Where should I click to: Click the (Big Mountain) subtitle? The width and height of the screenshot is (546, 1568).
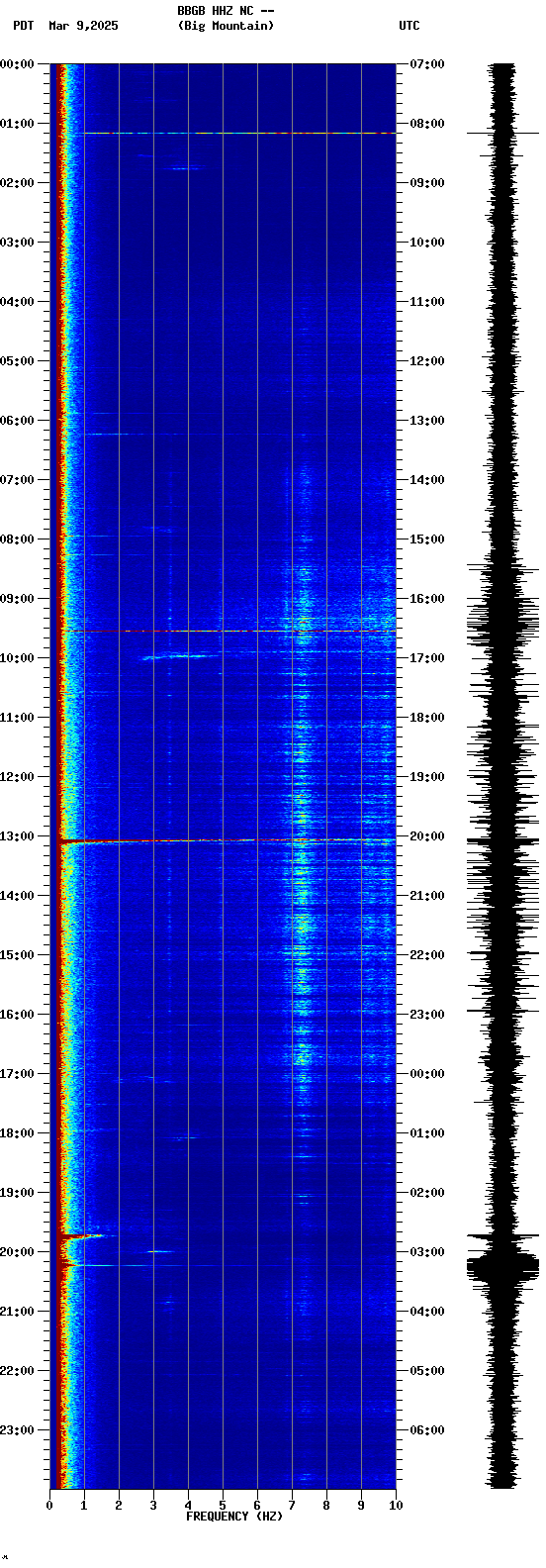(x=226, y=26)
